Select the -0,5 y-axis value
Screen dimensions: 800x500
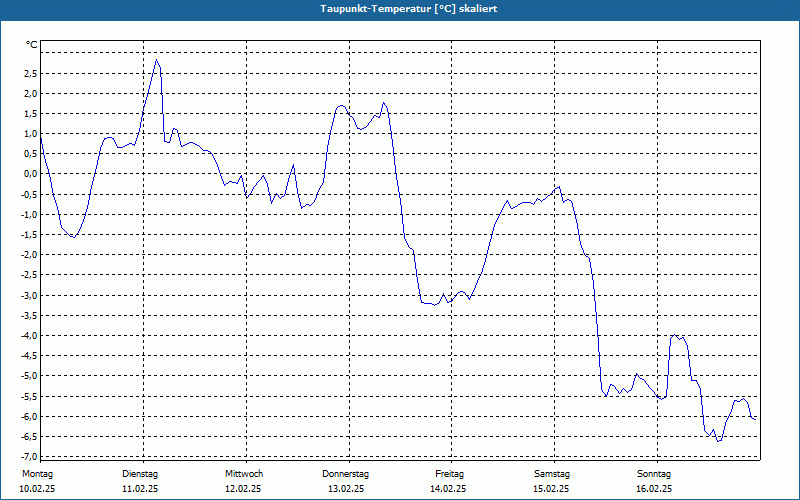tap(29, 194)
